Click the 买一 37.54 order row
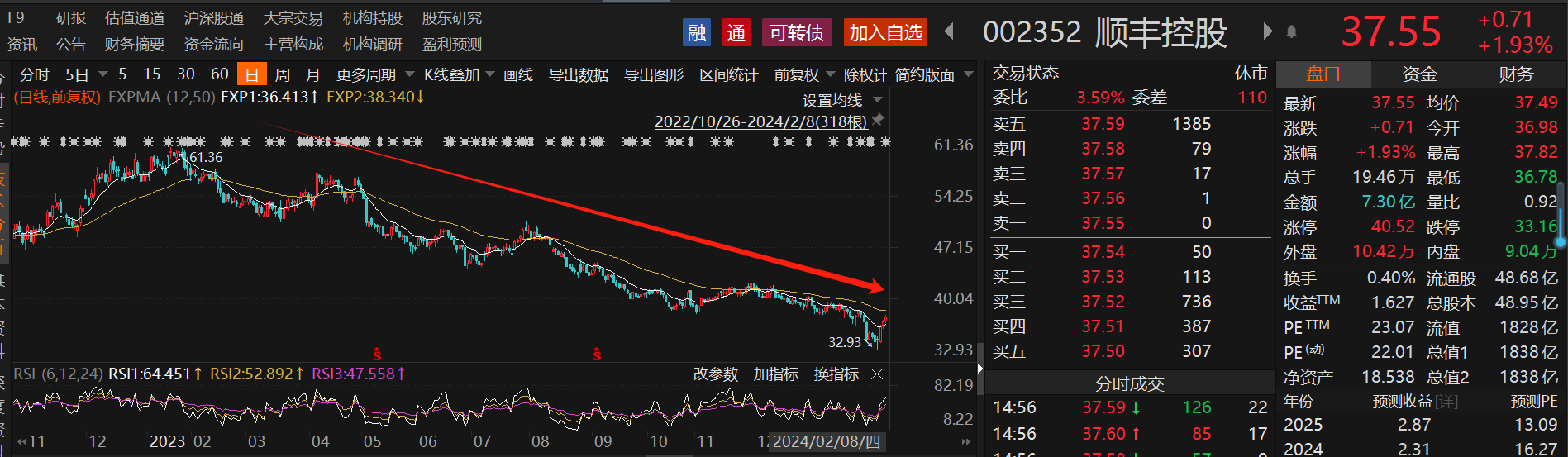The image size is (1568, 457). 1129,252
